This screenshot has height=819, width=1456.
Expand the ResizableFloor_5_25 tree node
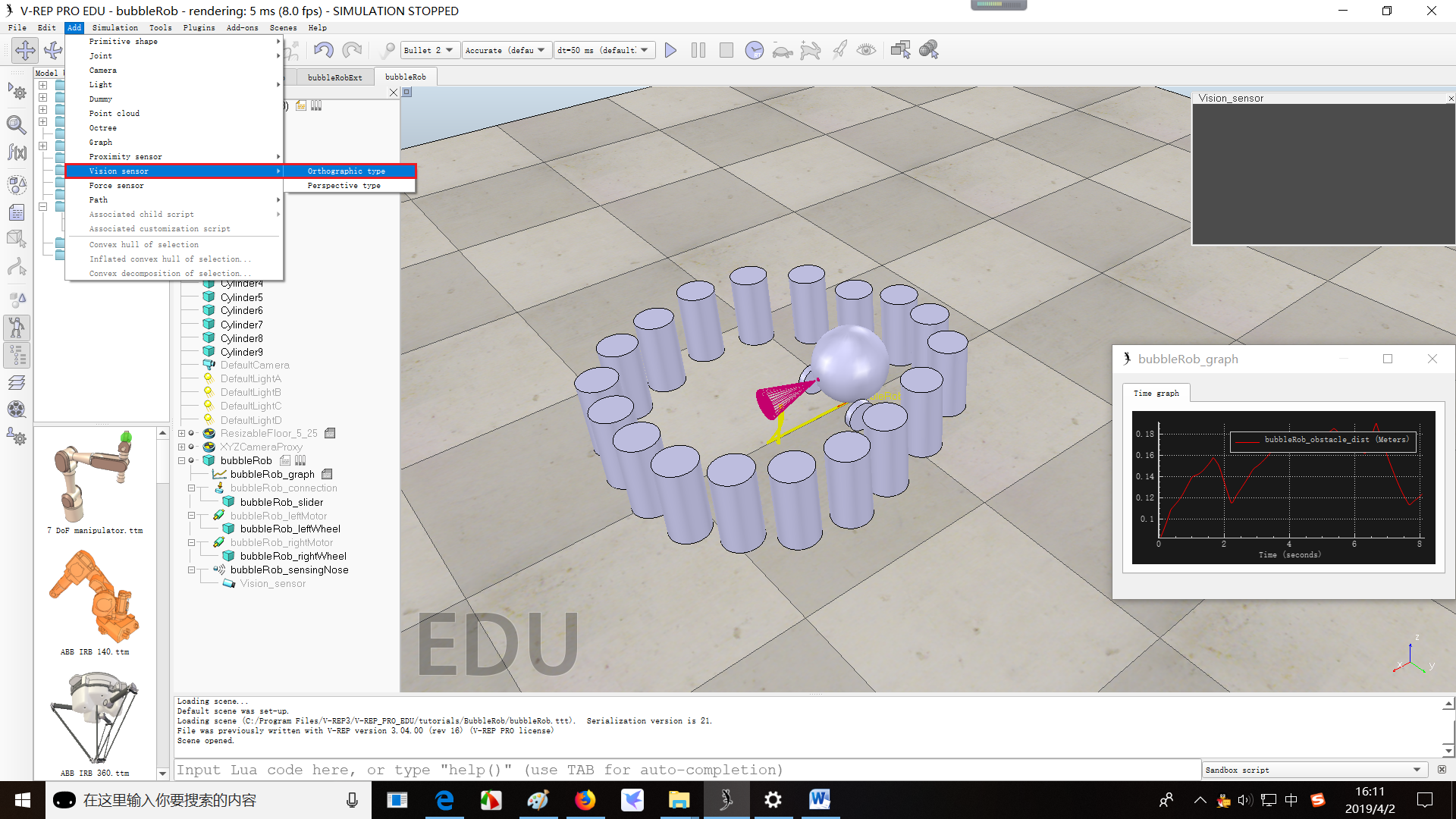[x=182, y=433]
